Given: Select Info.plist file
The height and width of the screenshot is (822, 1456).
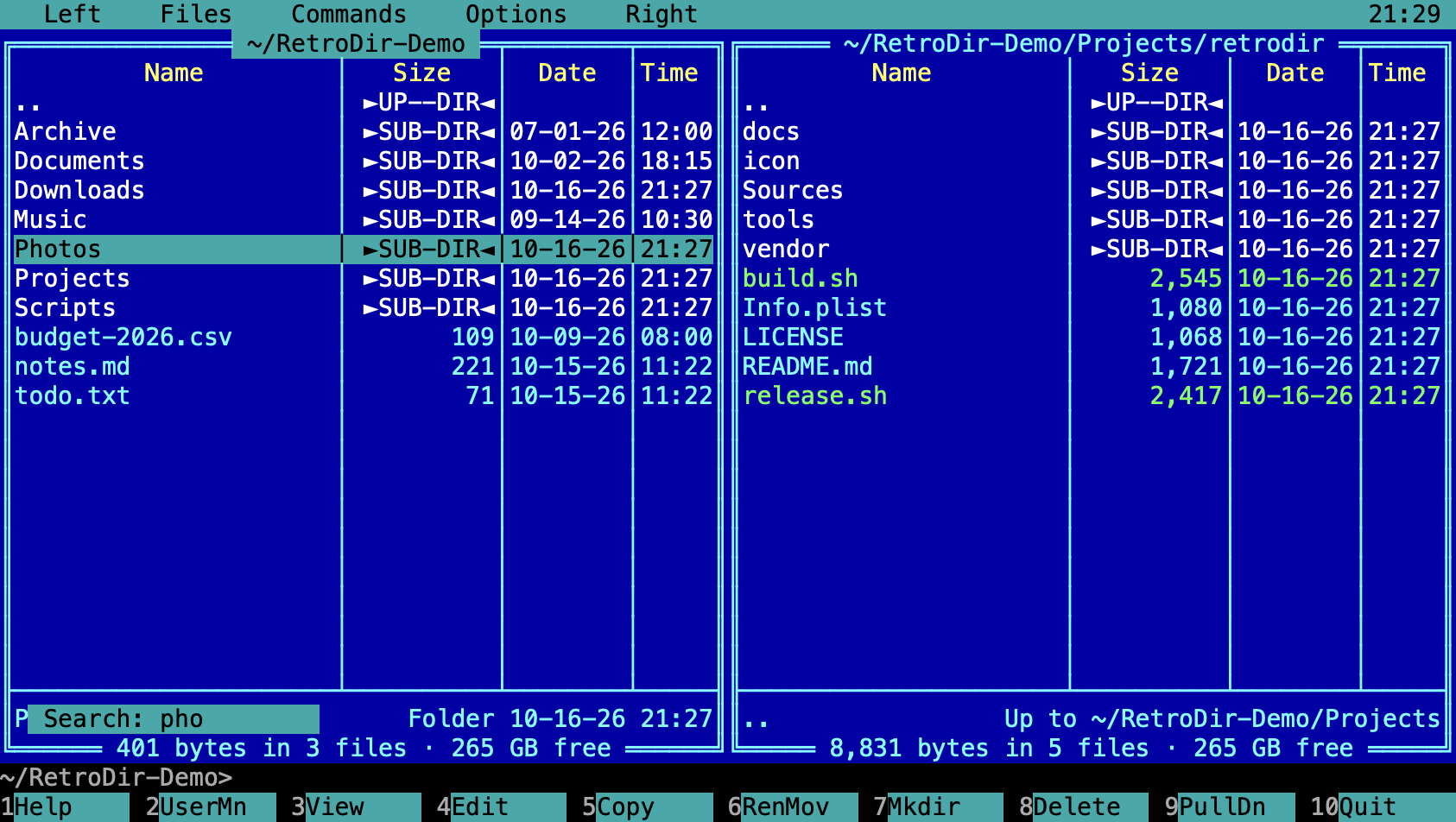Looking at the screenshot, I should coord(1092,307).
